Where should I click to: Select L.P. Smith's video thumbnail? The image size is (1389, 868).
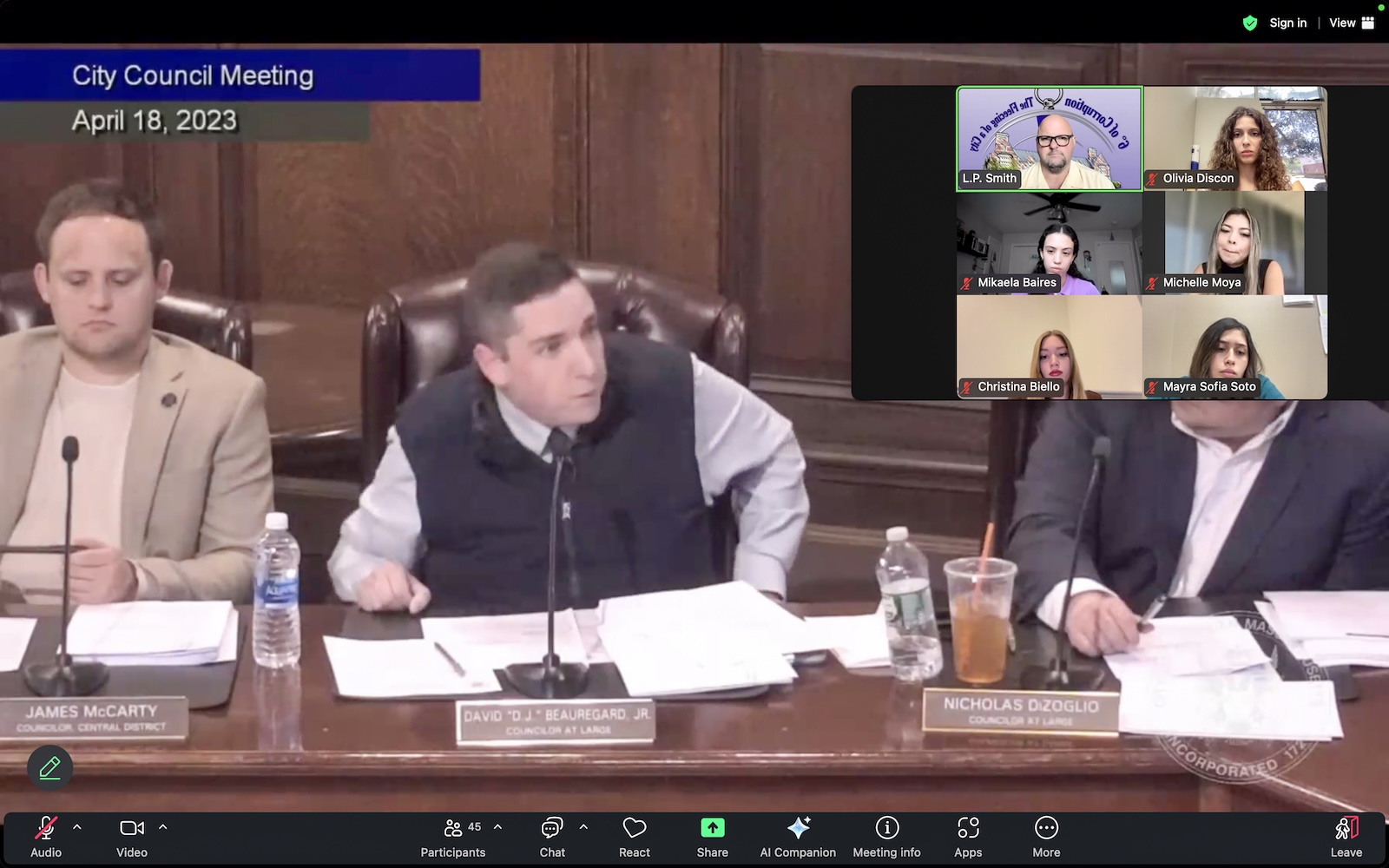tap(1049, 139)
